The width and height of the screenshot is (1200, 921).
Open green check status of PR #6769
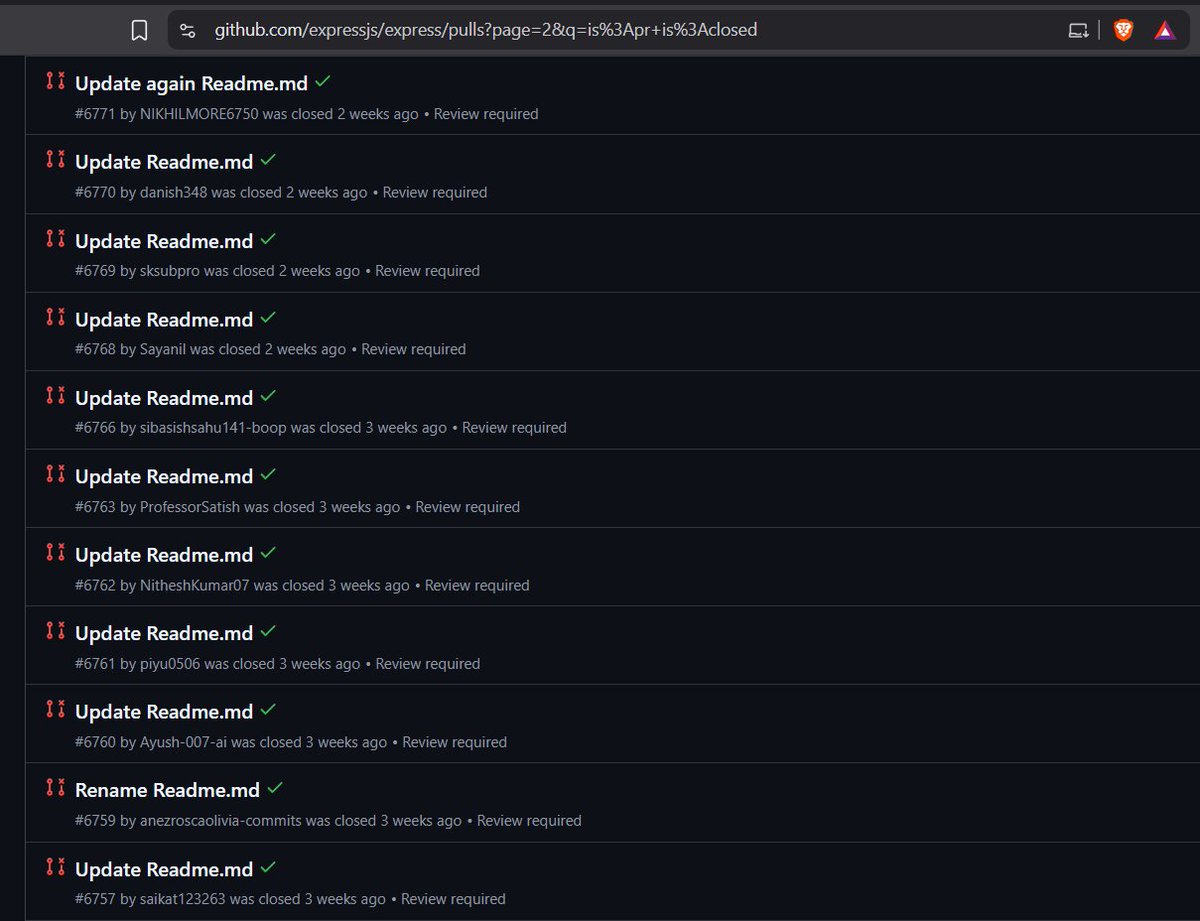[x=268, y=239]
